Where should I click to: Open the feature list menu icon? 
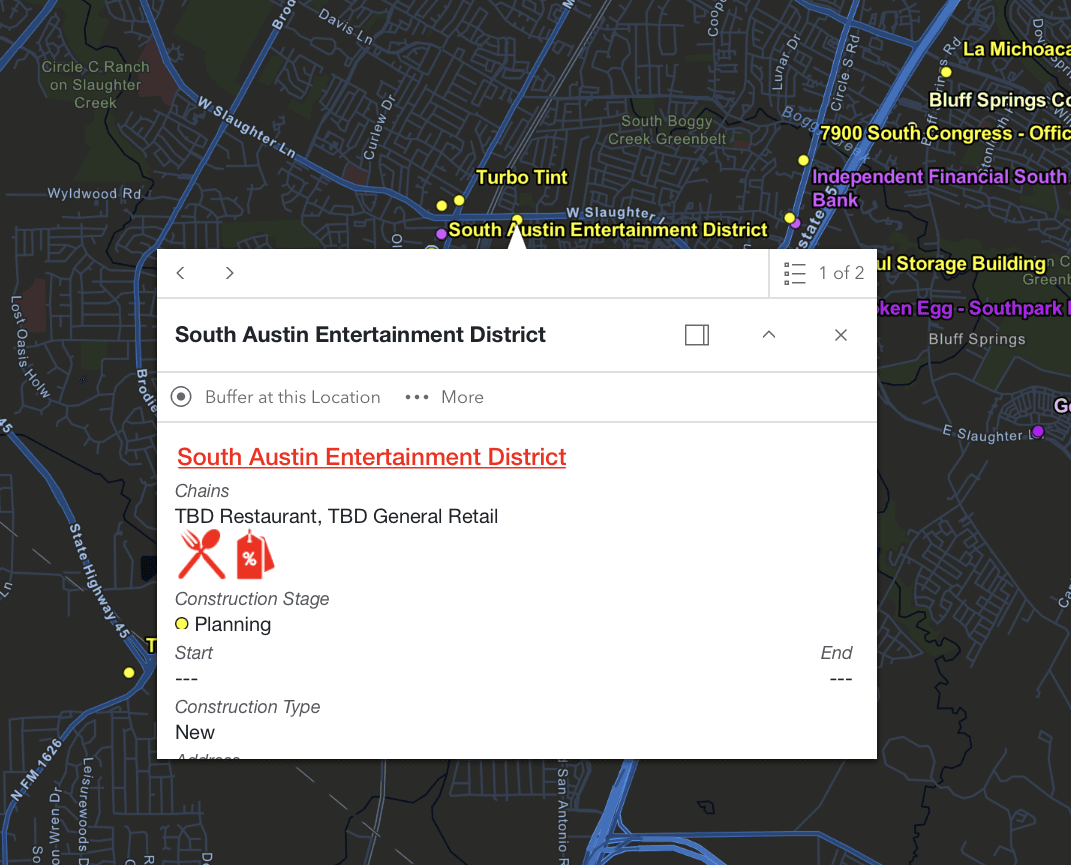tap(794, 273)
